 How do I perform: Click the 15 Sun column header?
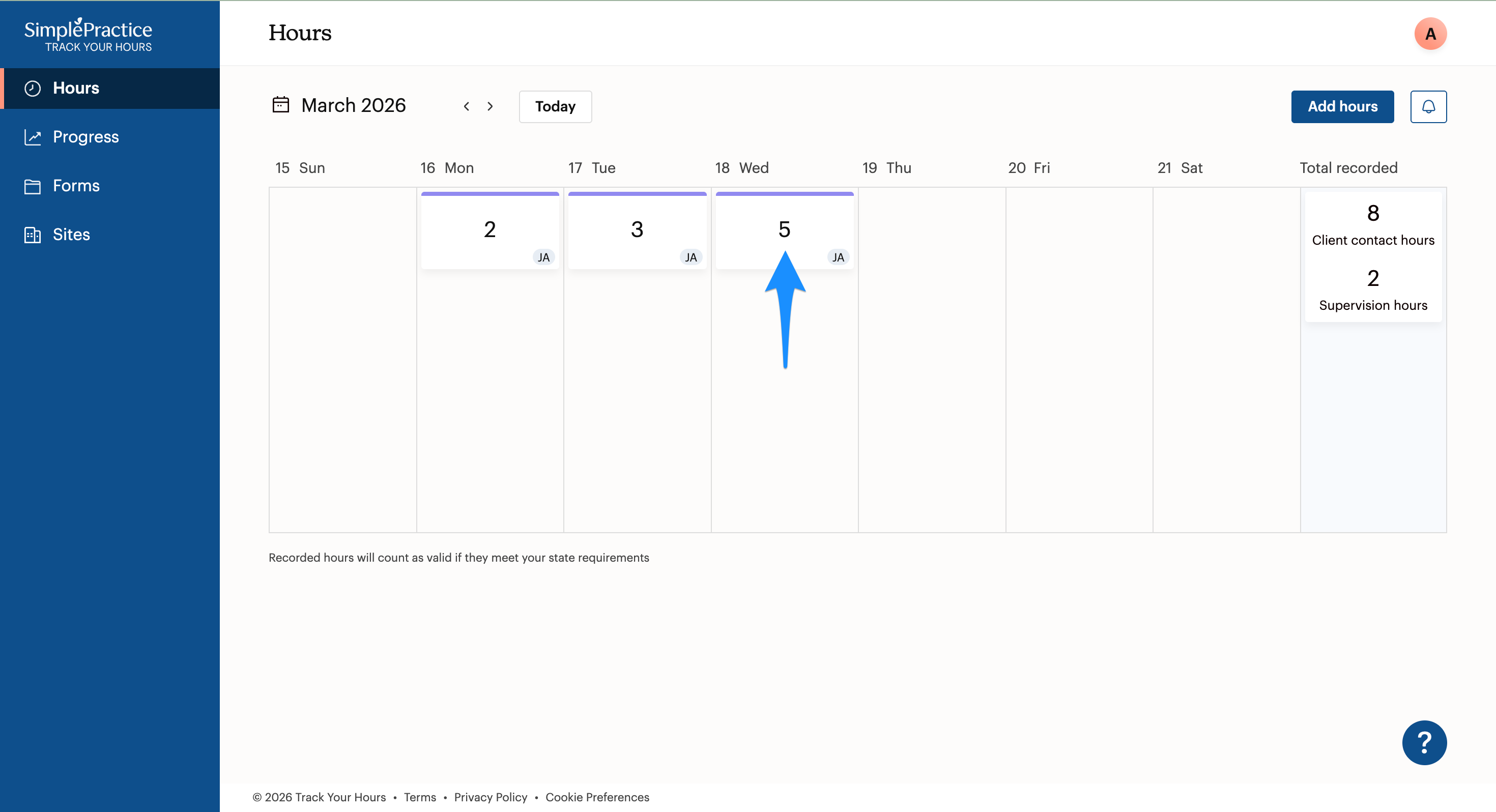tap(300, 168)
